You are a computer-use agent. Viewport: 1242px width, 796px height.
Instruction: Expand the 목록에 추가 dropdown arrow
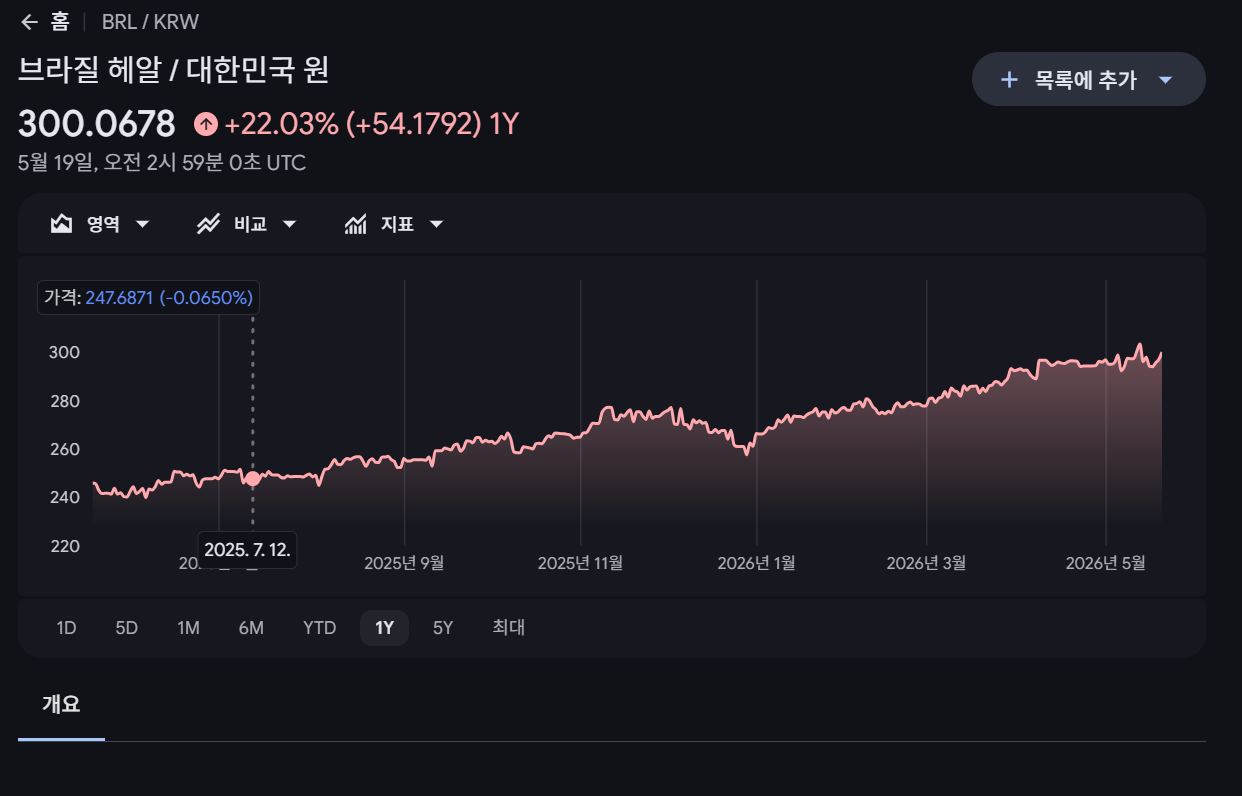click(x=1164, y=80)
